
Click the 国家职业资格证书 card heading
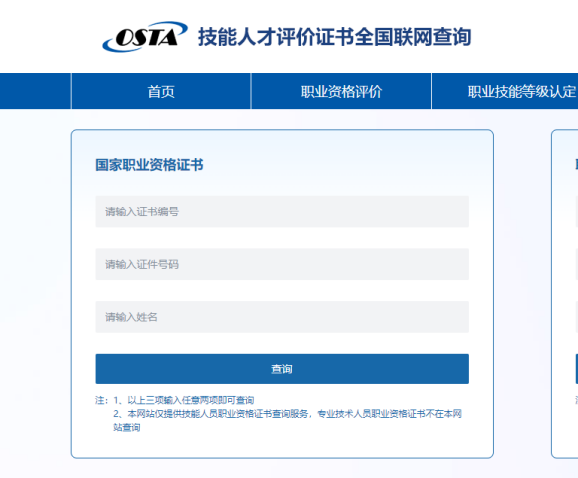coord(149,165)
